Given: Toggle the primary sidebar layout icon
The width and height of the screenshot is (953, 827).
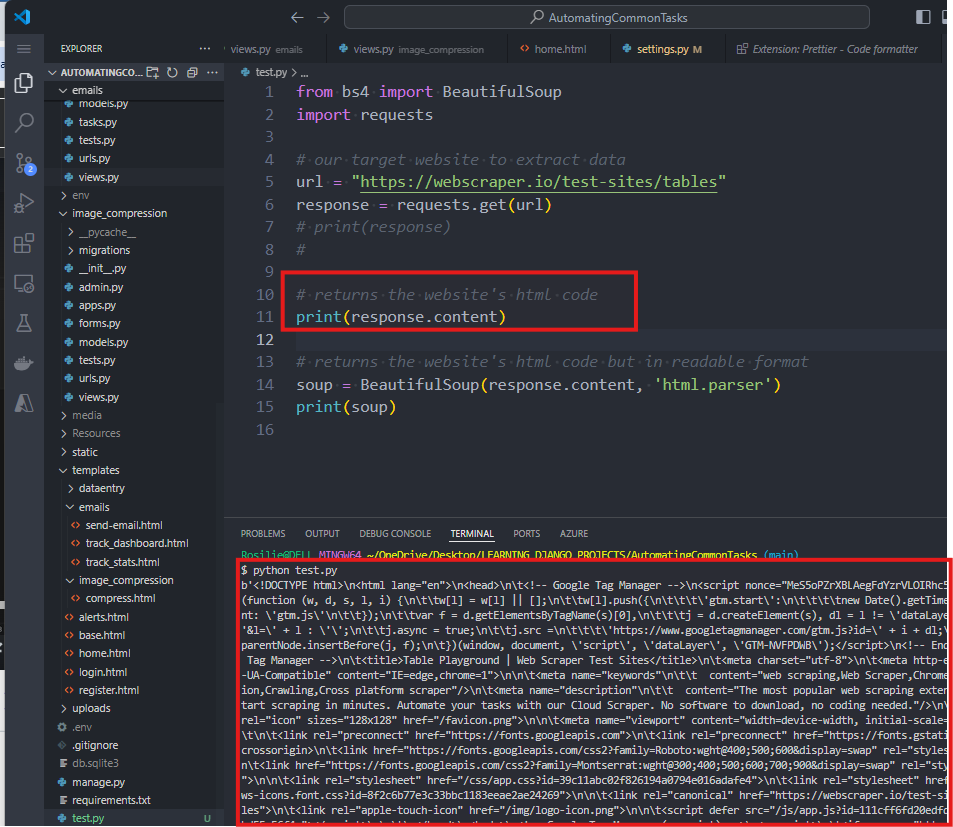Looking at the screenshot, I should (923, 17).
